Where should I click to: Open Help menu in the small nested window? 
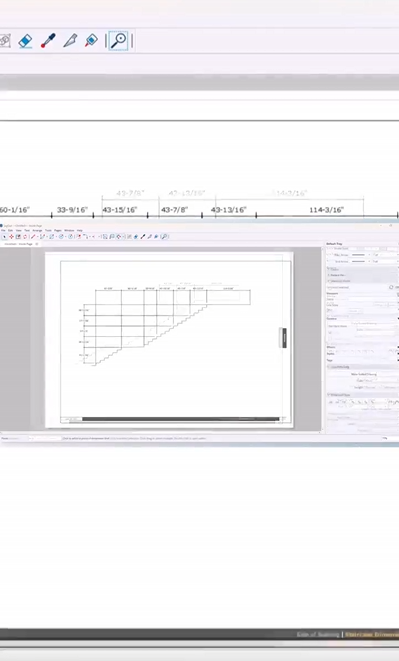(79, 230)
